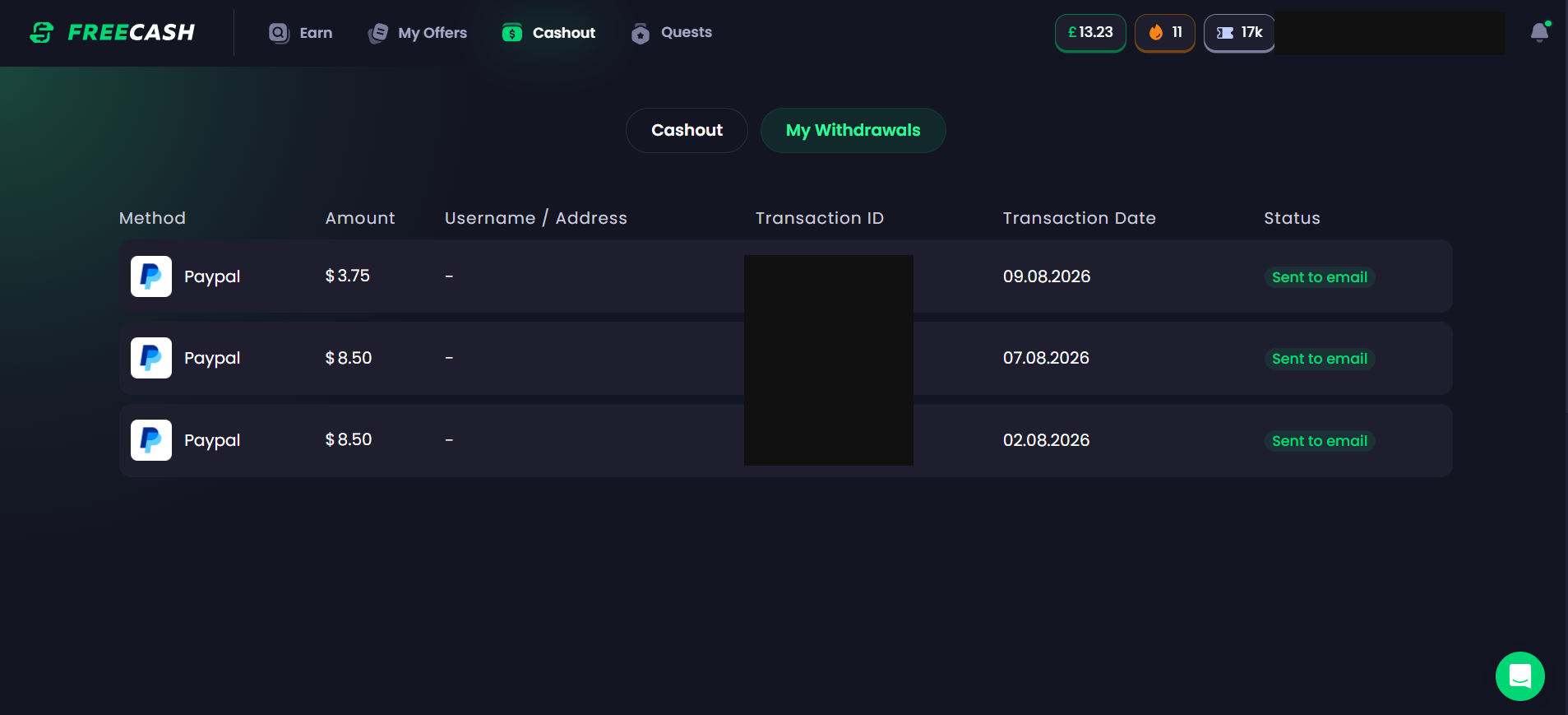This screenshot has height=715, width=1568.
Task: Switch to the Cashout tab
Action: (687, 130)
